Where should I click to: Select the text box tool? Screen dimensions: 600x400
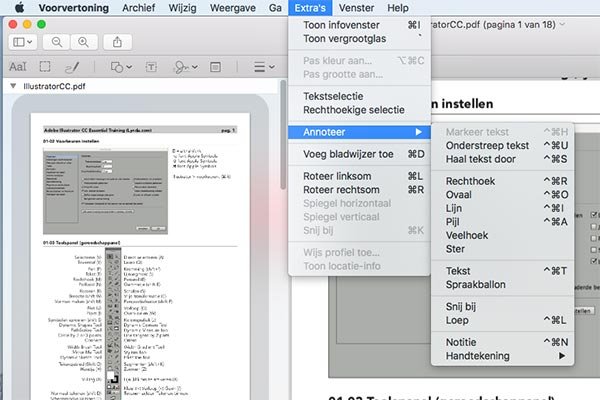click(151, 67)
